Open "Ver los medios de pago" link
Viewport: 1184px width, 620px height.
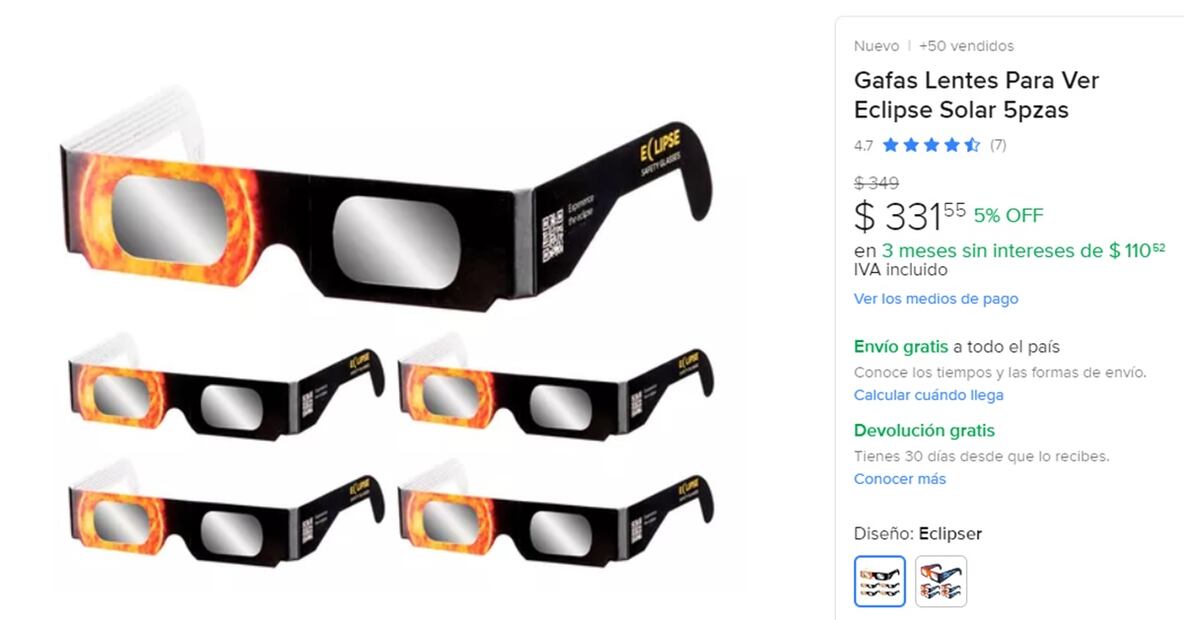click(936, 299)
